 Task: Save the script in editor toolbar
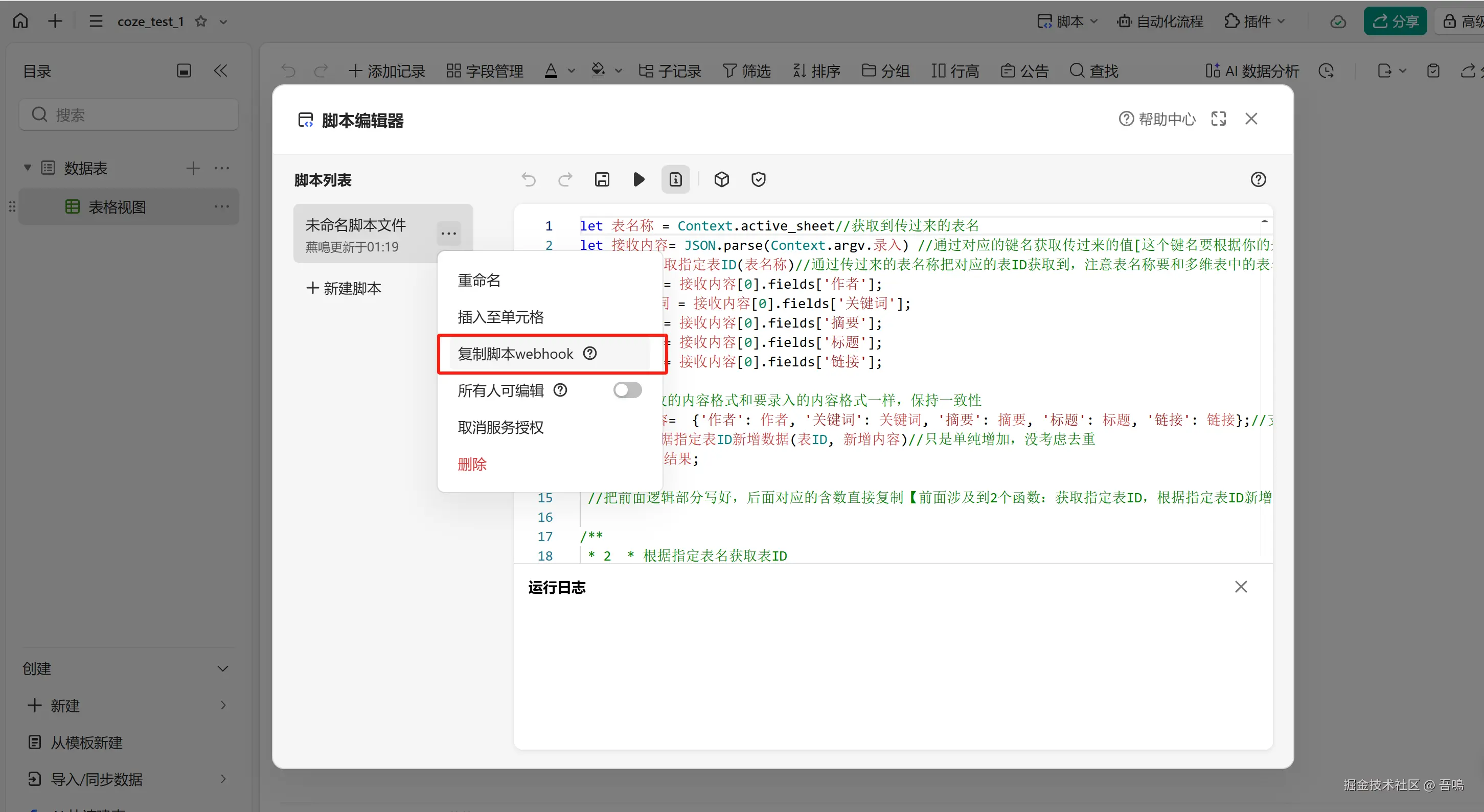click(x=602, y=180)
